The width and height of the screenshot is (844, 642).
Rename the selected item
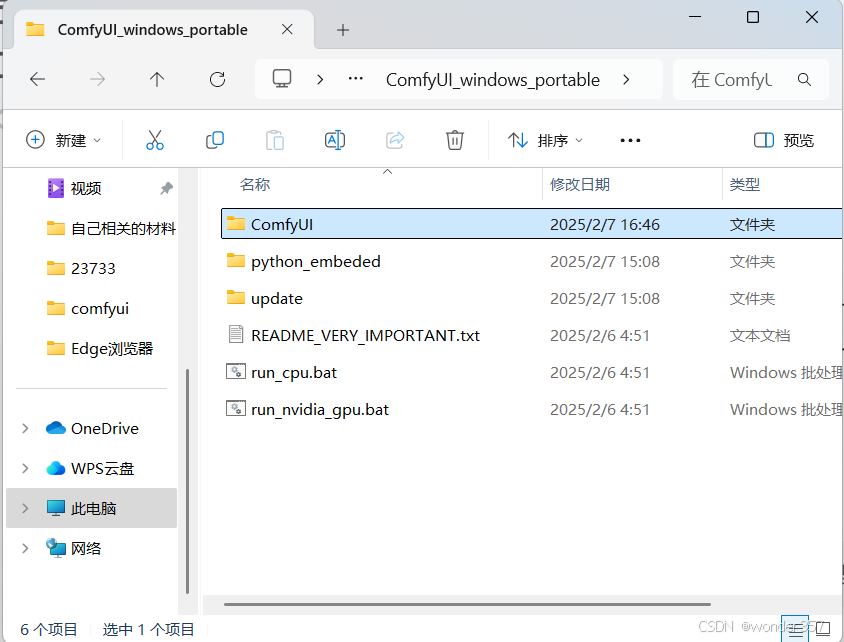335,140
